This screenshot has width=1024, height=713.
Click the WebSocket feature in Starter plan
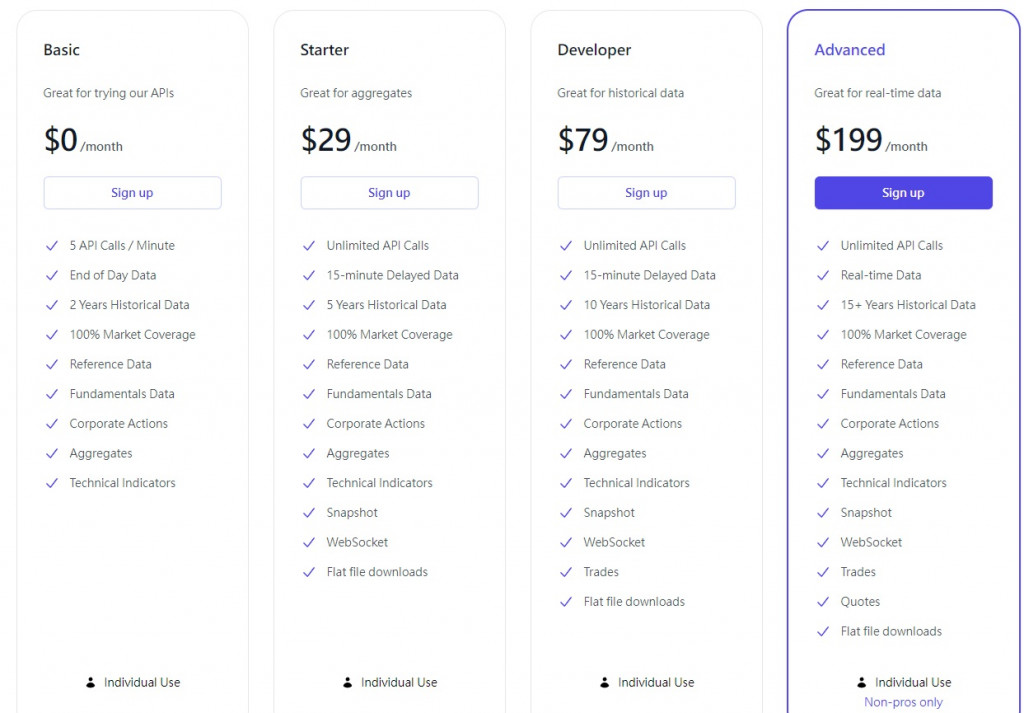pos(357,542)
